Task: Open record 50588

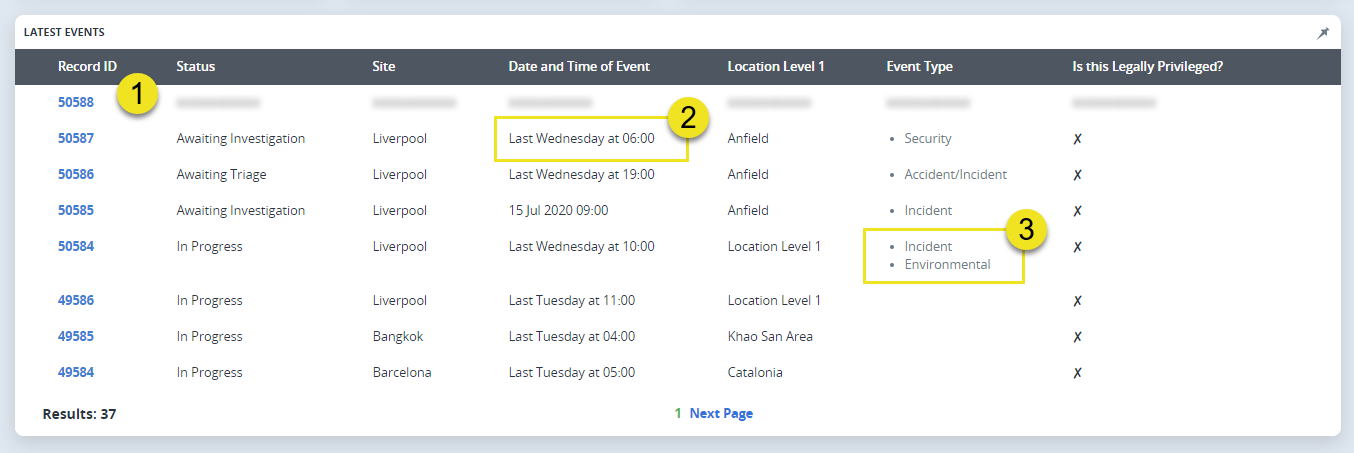Action: (x=76, y=102)
